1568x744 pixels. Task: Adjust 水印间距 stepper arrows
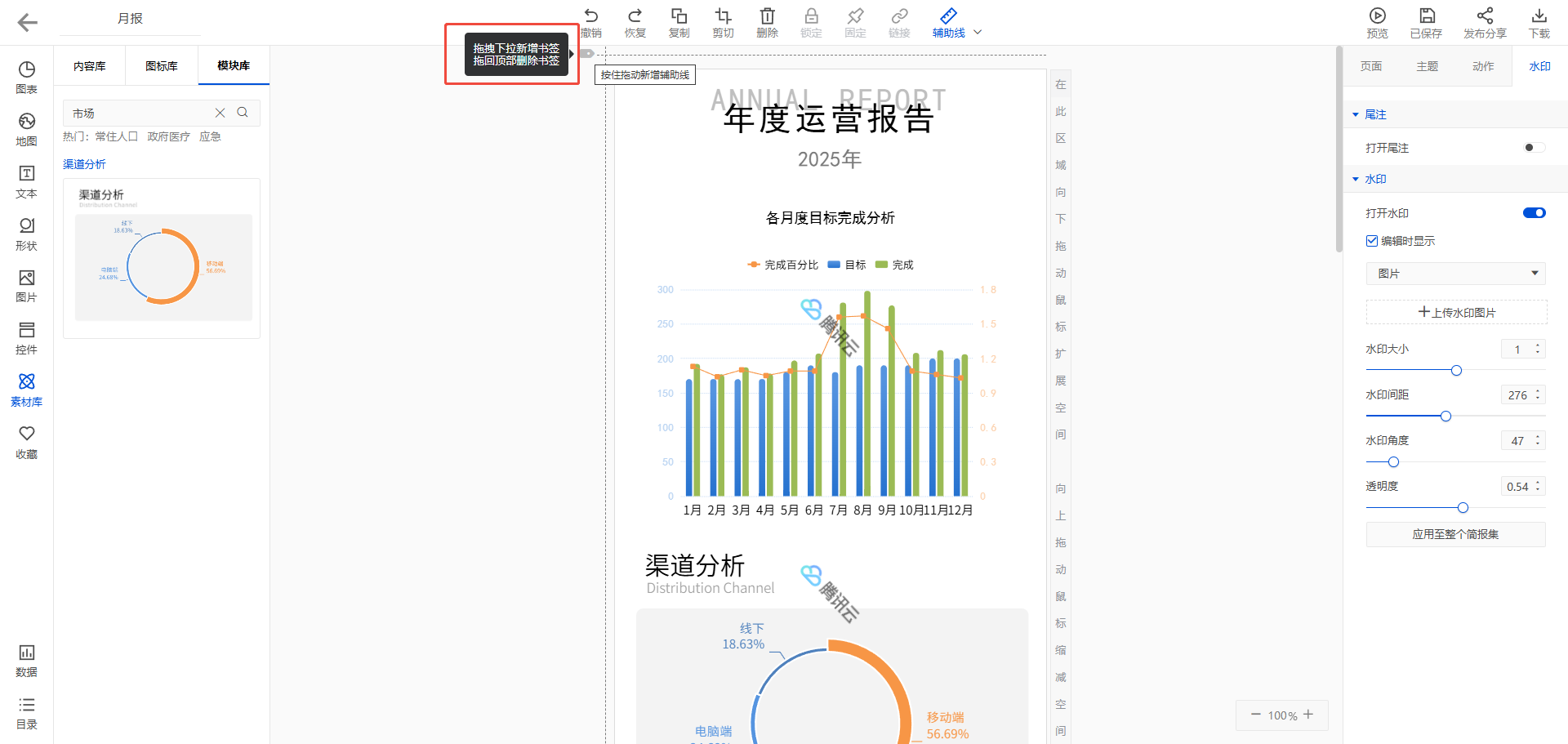pos(1538,394)
